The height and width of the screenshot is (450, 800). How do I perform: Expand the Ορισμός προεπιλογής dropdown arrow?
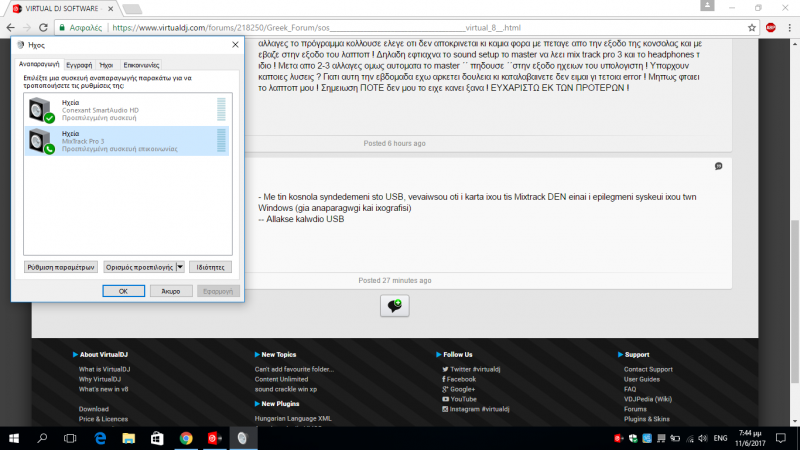point(180,267)
